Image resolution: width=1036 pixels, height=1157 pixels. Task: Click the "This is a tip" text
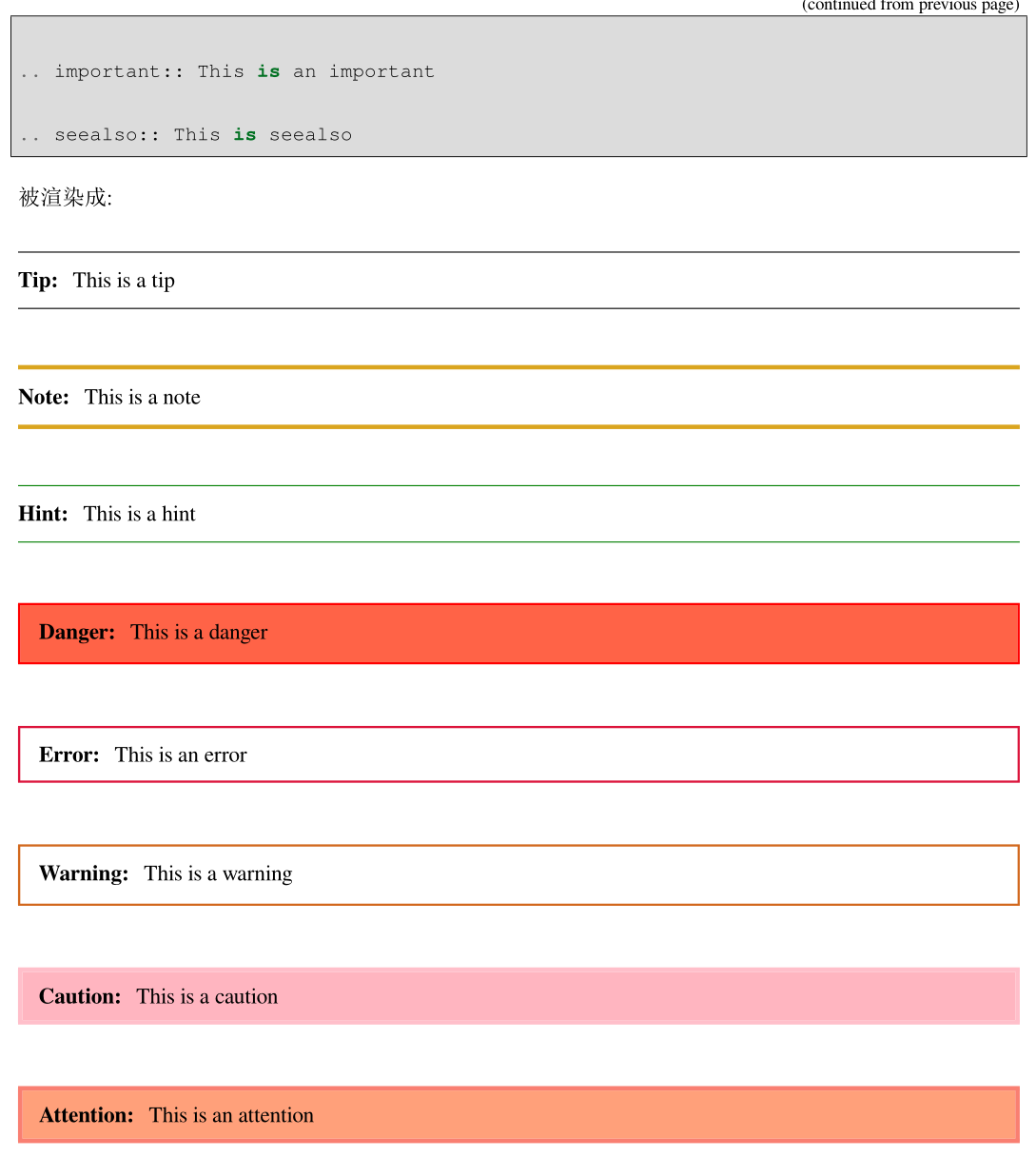124,281
